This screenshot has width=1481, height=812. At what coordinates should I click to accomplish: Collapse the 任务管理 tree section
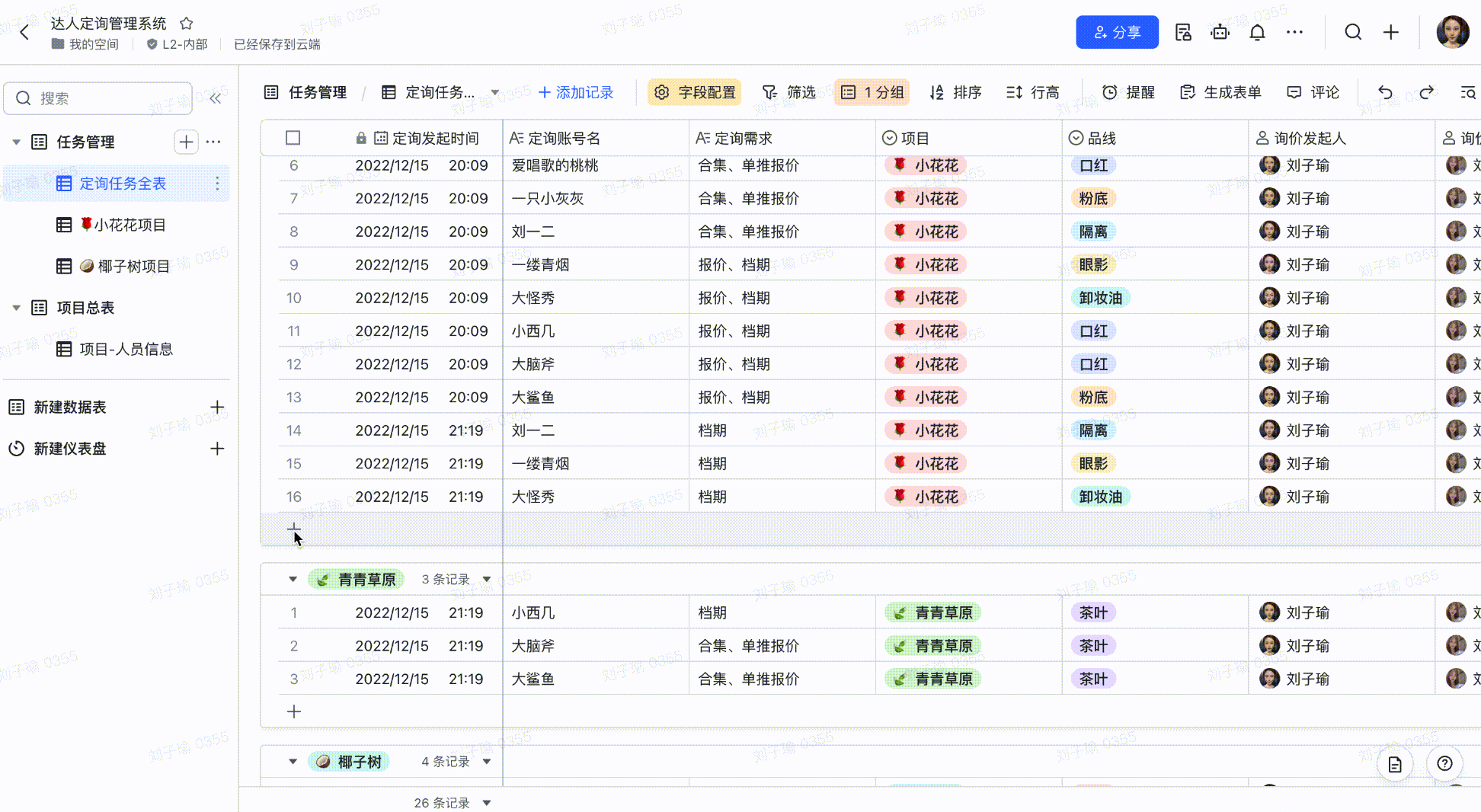point(16,142)
